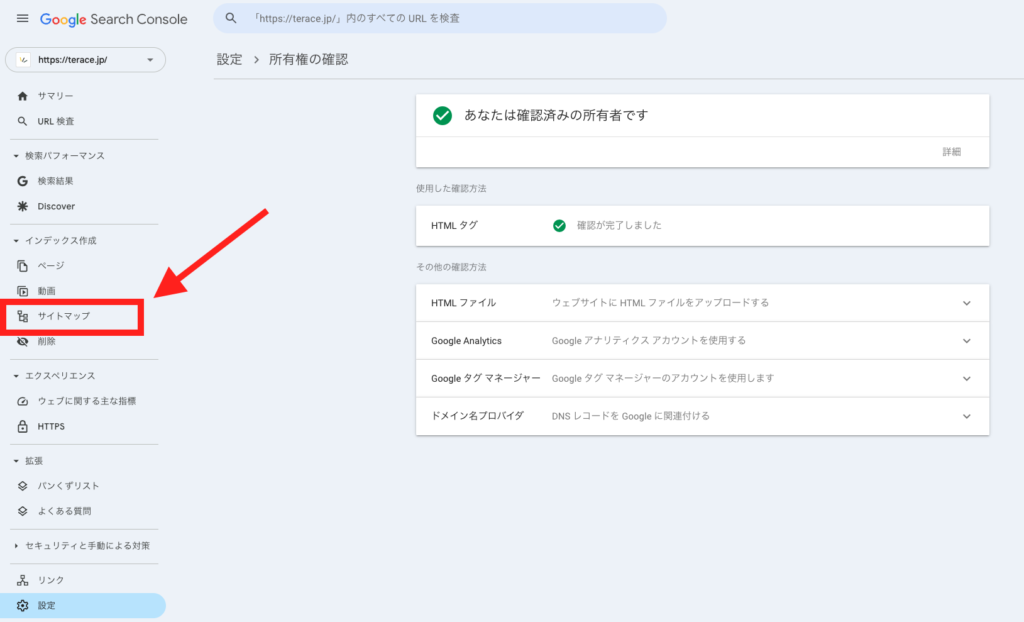Click the Google G icon beside 検索結果
This screenshot has height=622, width=1024.
[x=23, y=181]
